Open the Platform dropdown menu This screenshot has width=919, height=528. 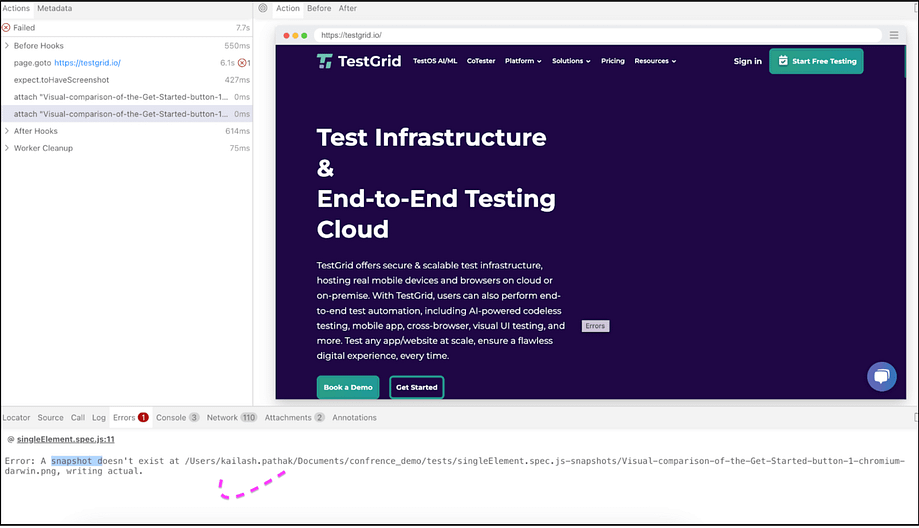click(x=523, y=61)
